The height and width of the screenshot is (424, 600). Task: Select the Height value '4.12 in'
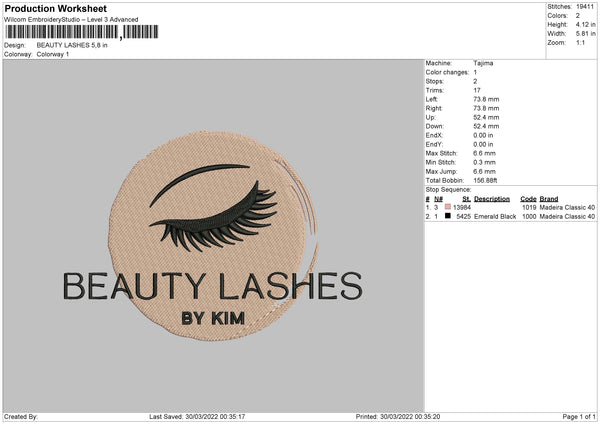pyautogui.click(x=585, y=24)
